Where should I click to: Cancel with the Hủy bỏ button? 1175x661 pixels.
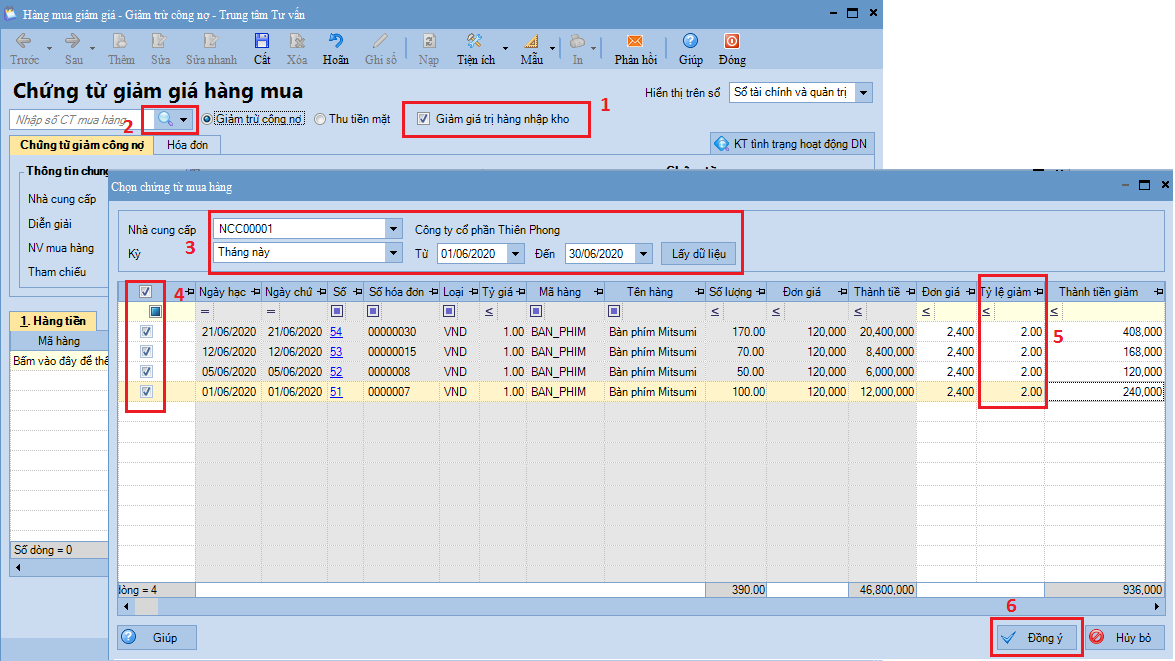click(x=1125, y=638)
